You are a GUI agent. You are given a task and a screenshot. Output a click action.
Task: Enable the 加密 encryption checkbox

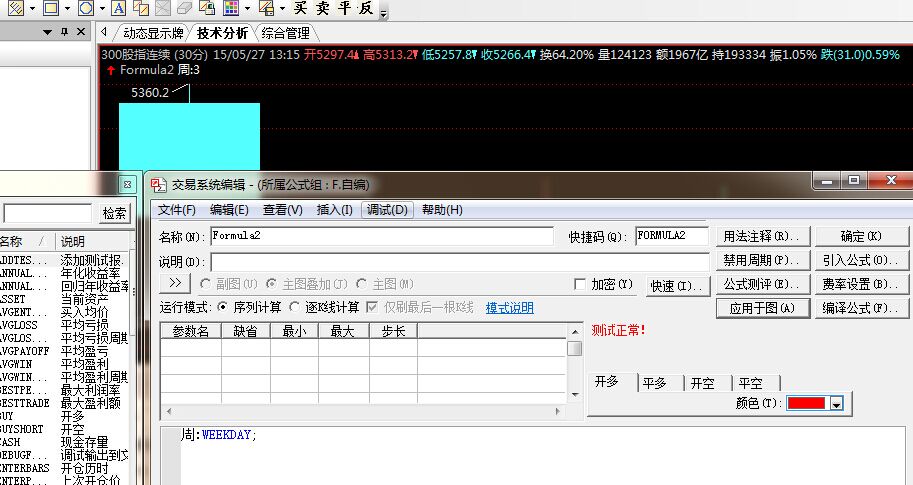(x=580, y=285)
